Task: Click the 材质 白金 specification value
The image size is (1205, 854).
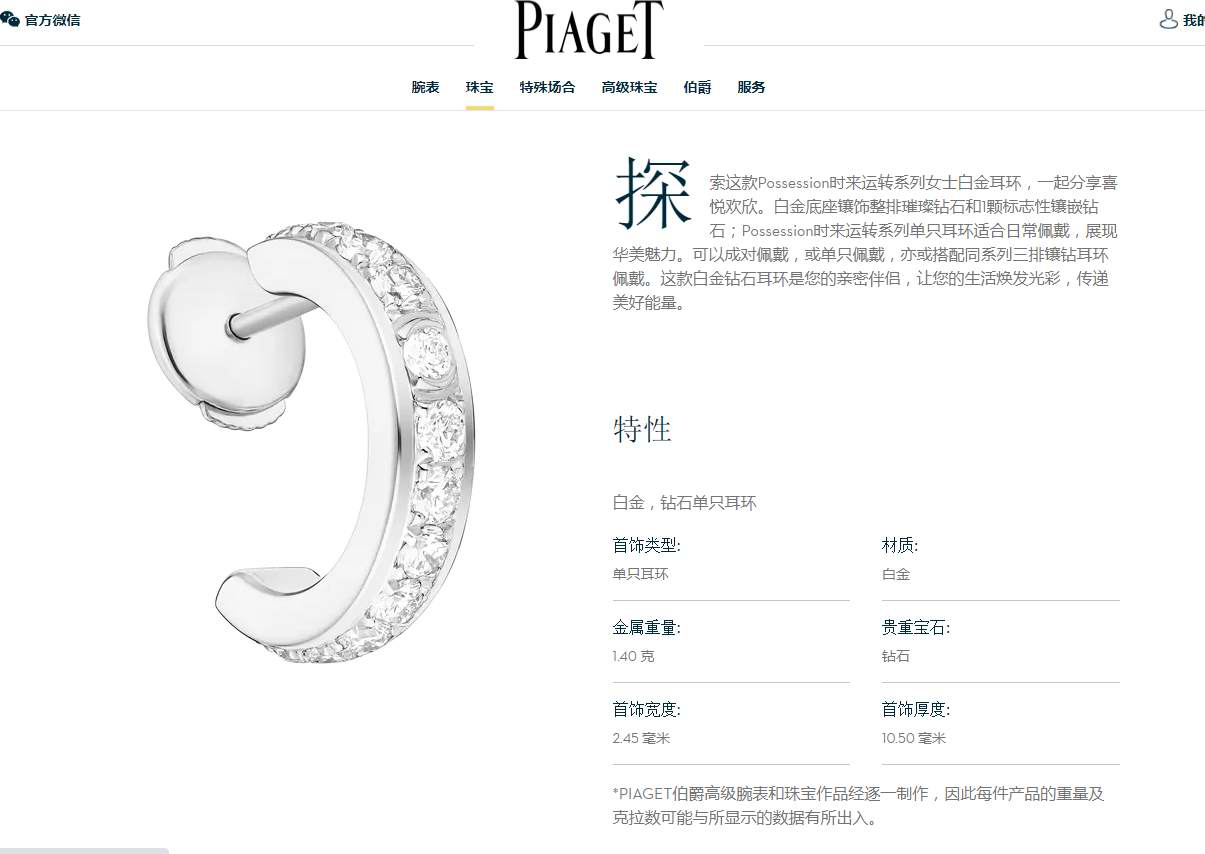Action: [896, 574]
